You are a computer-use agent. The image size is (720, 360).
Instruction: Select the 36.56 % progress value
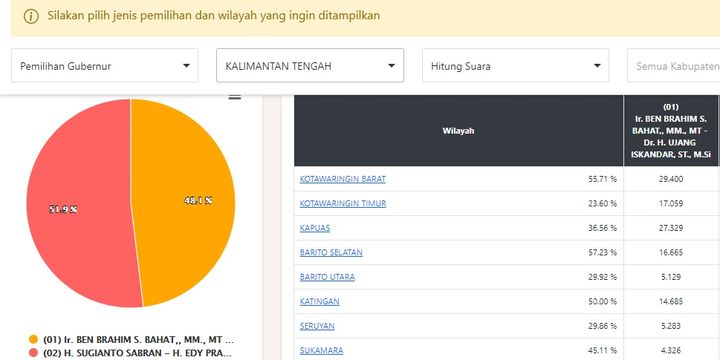[x=602, y=228]
